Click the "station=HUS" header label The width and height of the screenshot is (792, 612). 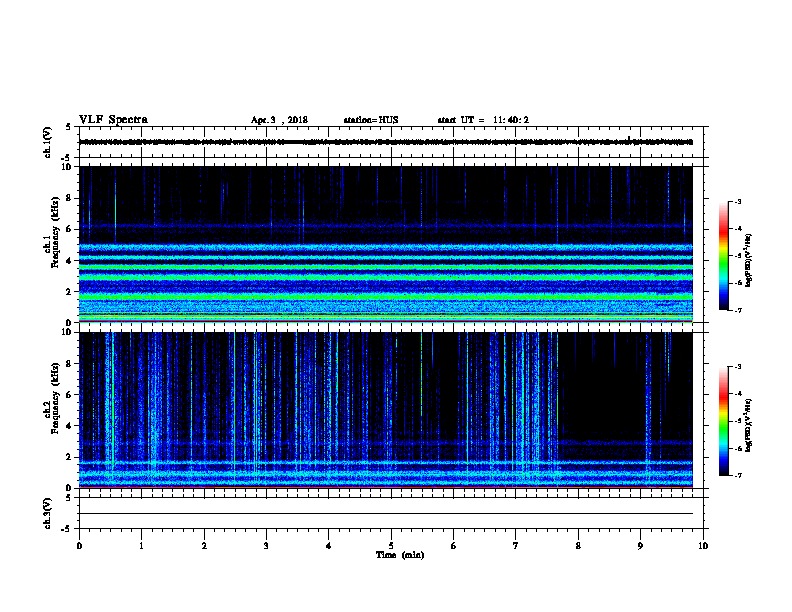click(x=371, y=120)
